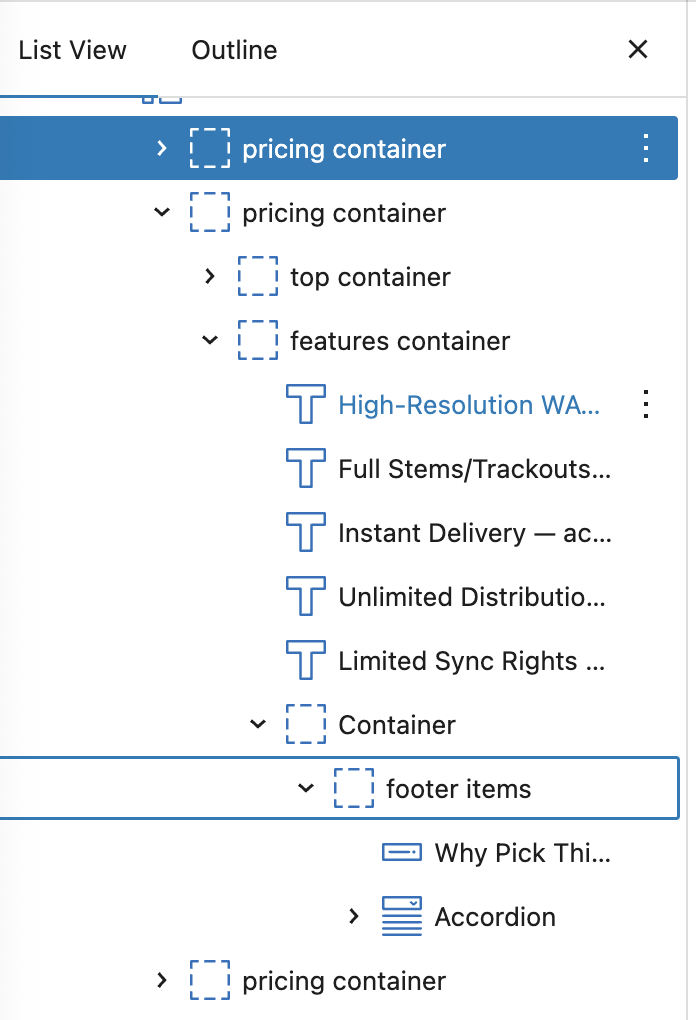Expand the Accordion block
Screen dimensions: 696x1020
[354, 917]
